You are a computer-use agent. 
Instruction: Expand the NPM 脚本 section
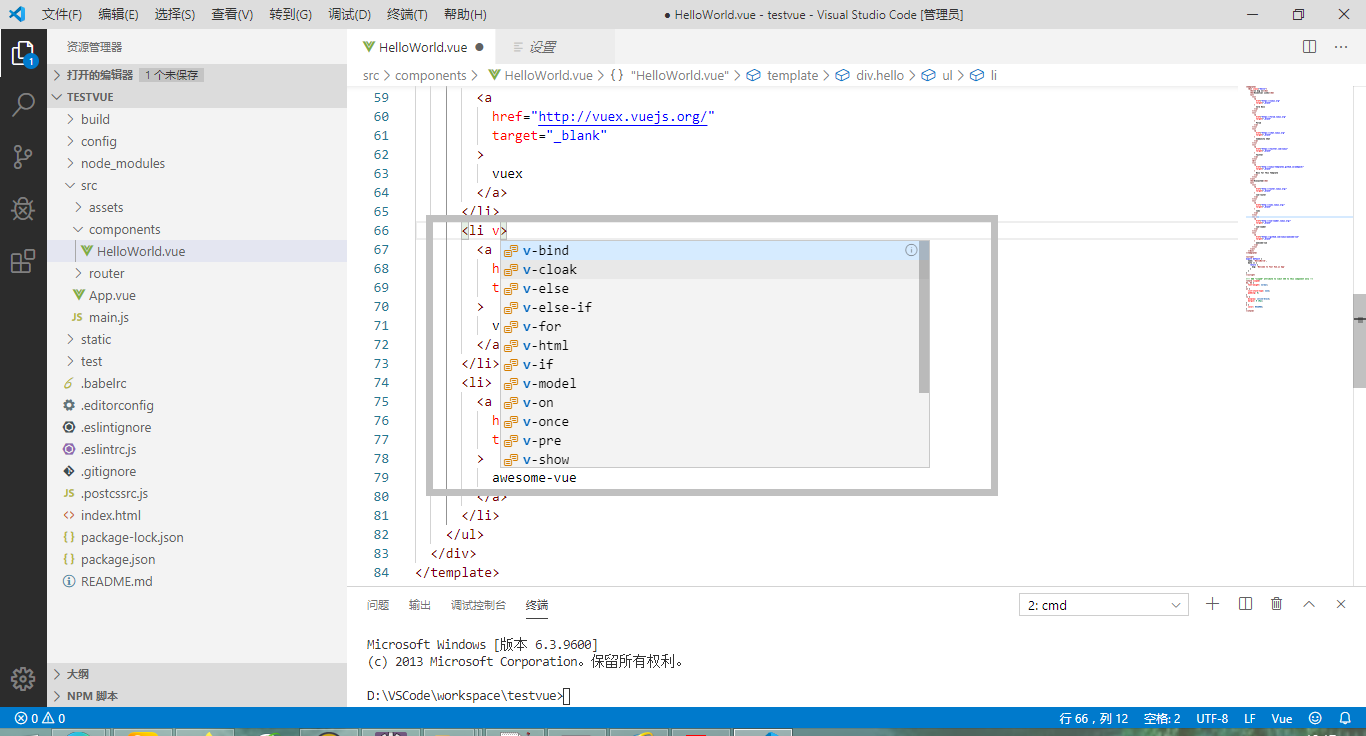click(x=197, y=696)
